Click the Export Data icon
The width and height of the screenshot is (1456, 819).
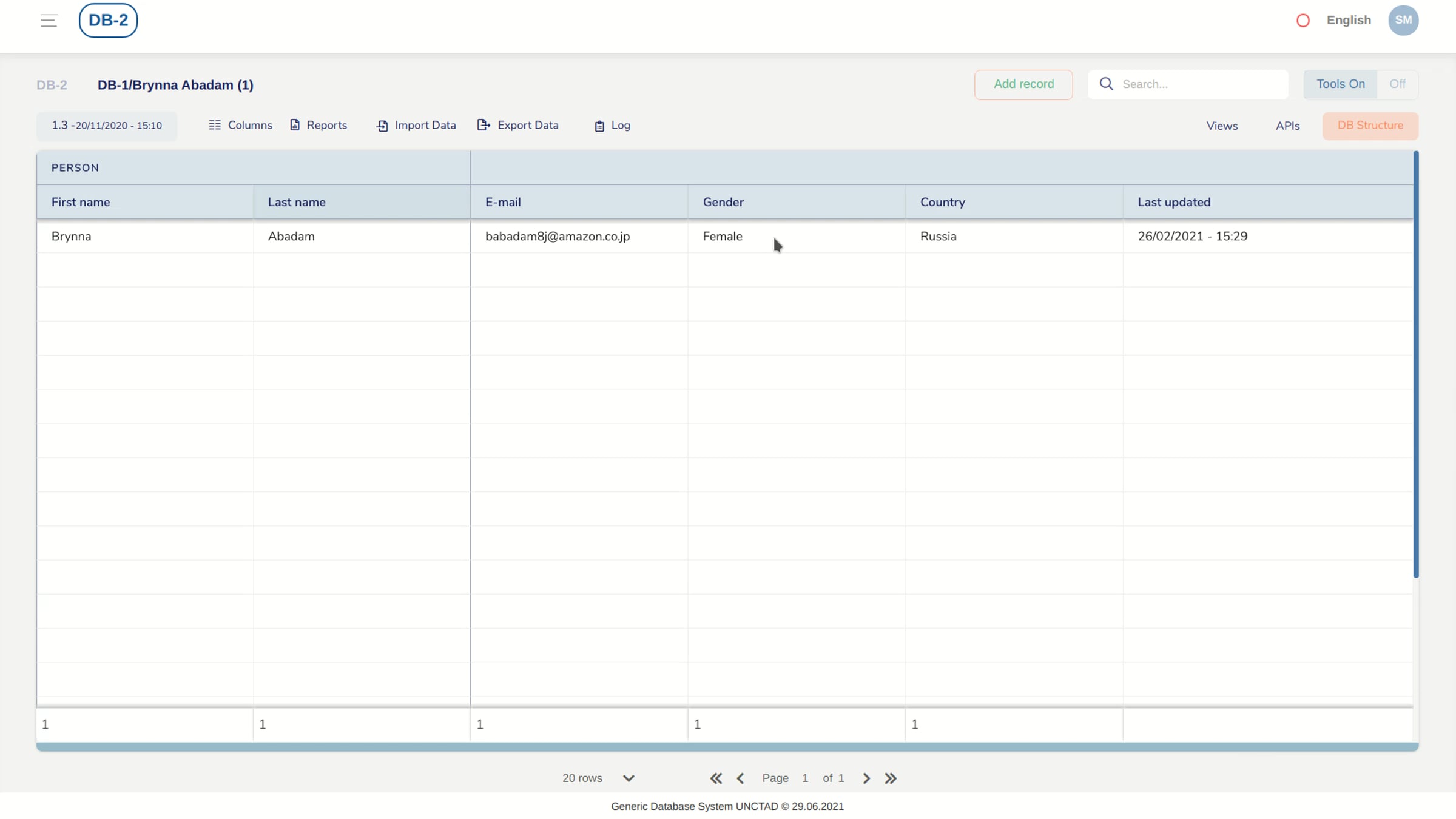(484, 125)
